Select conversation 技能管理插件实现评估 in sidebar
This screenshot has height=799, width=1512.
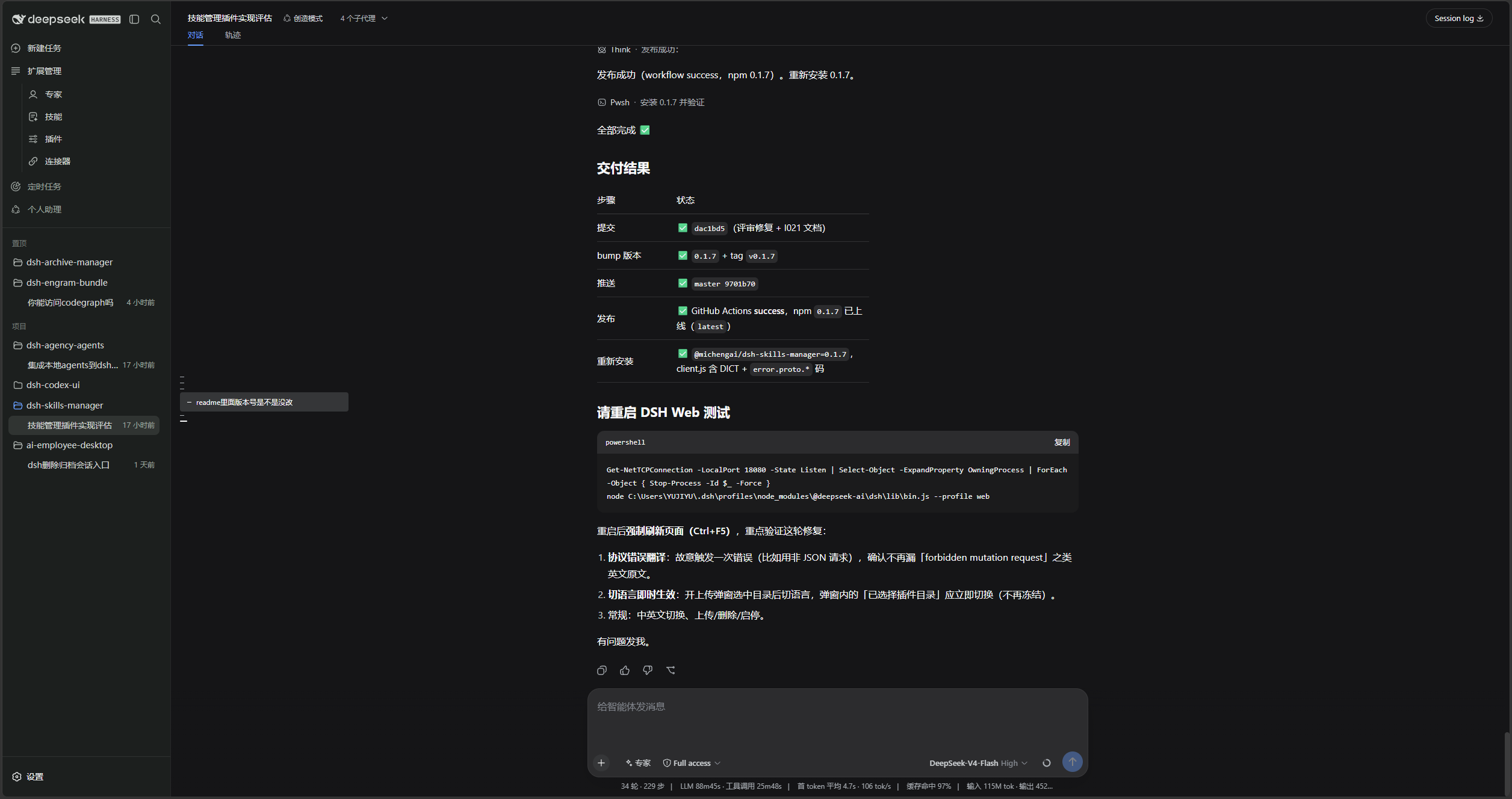tap(84, 425)
